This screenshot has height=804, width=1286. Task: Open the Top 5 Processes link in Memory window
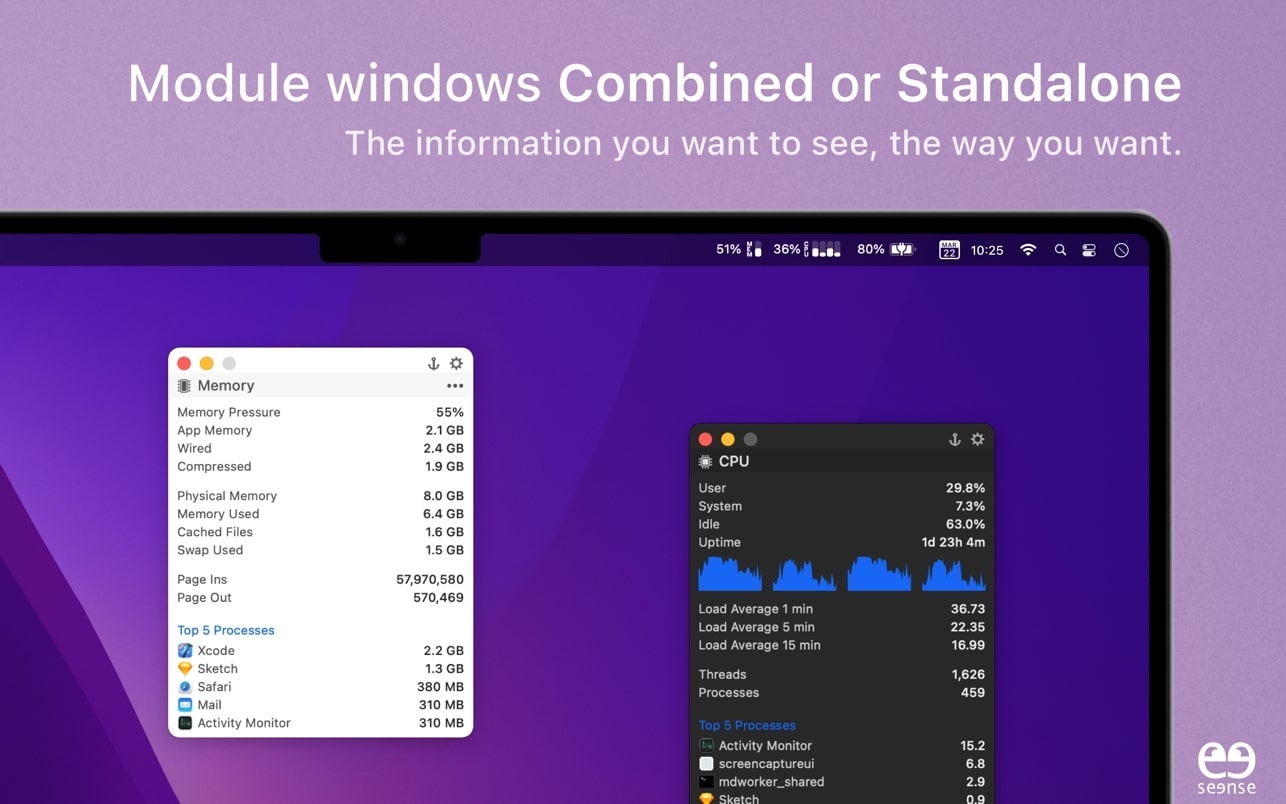pos(226,630)
